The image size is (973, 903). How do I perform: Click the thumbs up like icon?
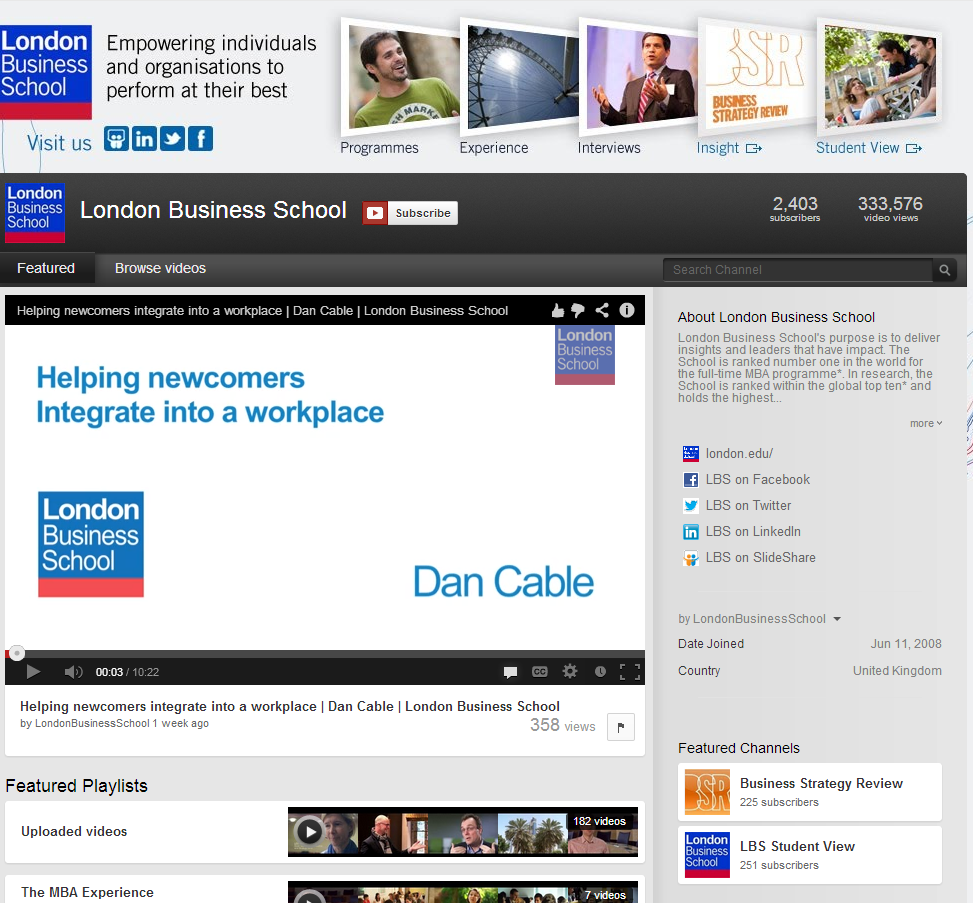(558, 311)
